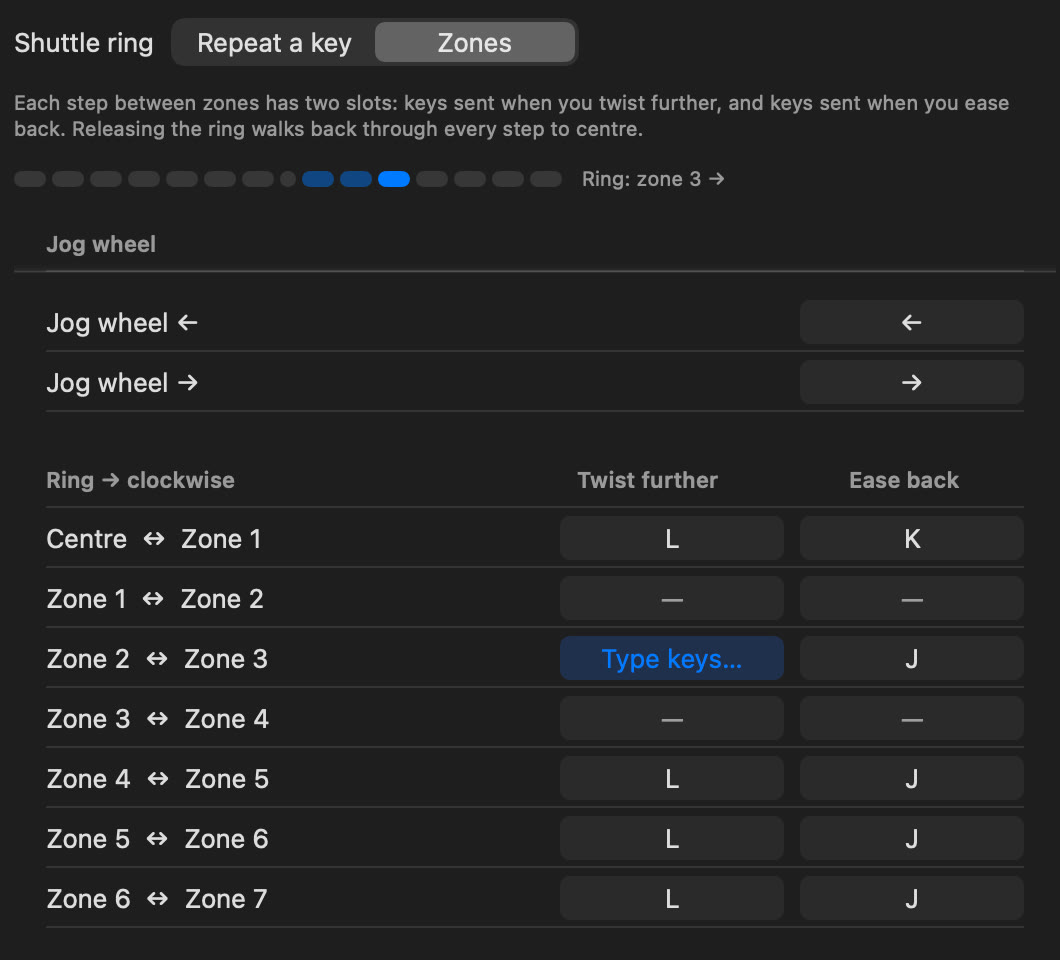Image resolution: width=1060 pixels, height=960 pixels.
Task: Click the bright blue zone 3 indicator pill
Action: pos(394,179)
